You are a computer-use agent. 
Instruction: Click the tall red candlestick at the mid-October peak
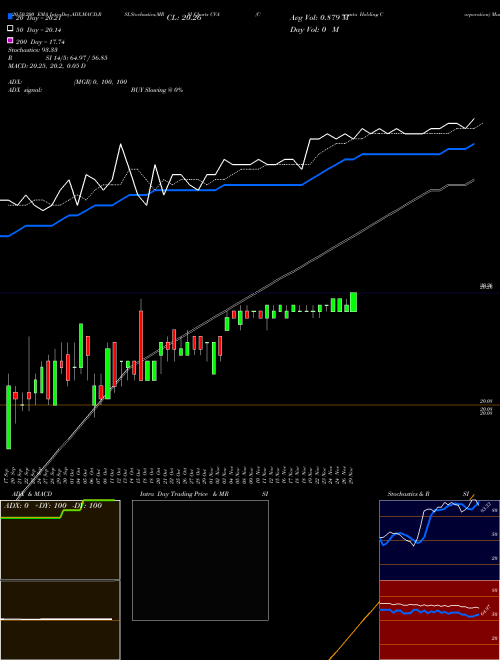tap(141, 346)
